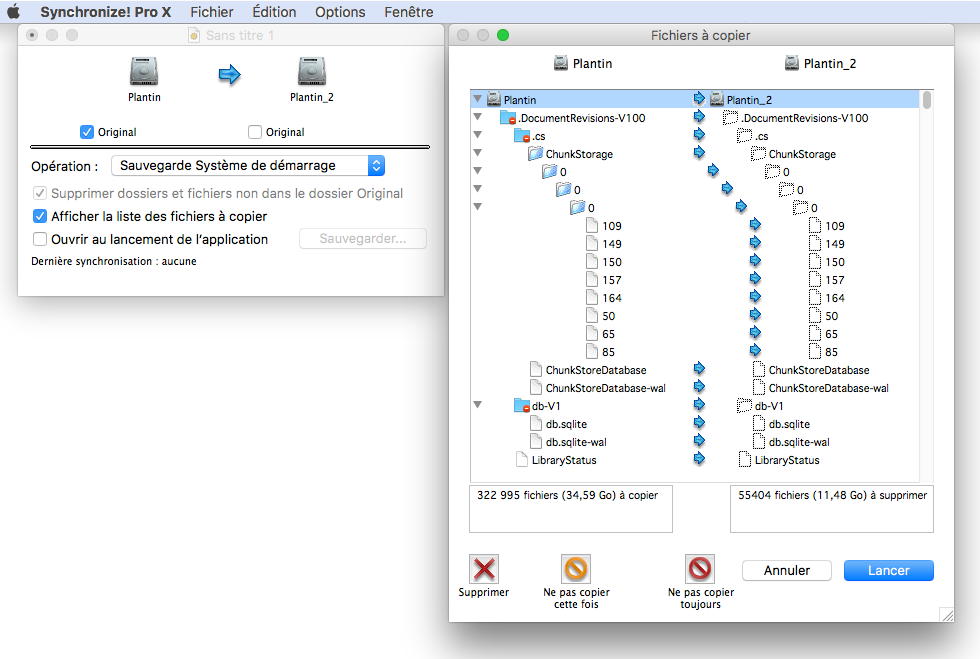Click the files to delete summary box
This screenshot has width=980, height=659.
tap(832, 509)
